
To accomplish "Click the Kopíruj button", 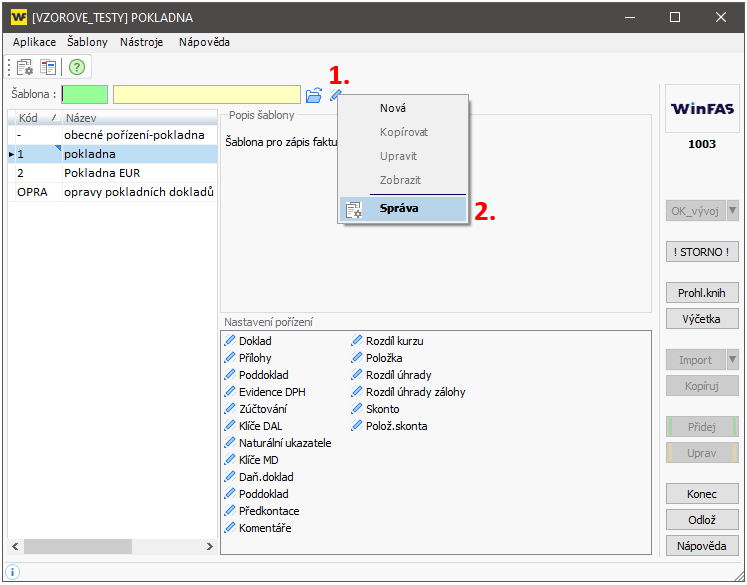I will pyautogui.click(x=702, y=386).
